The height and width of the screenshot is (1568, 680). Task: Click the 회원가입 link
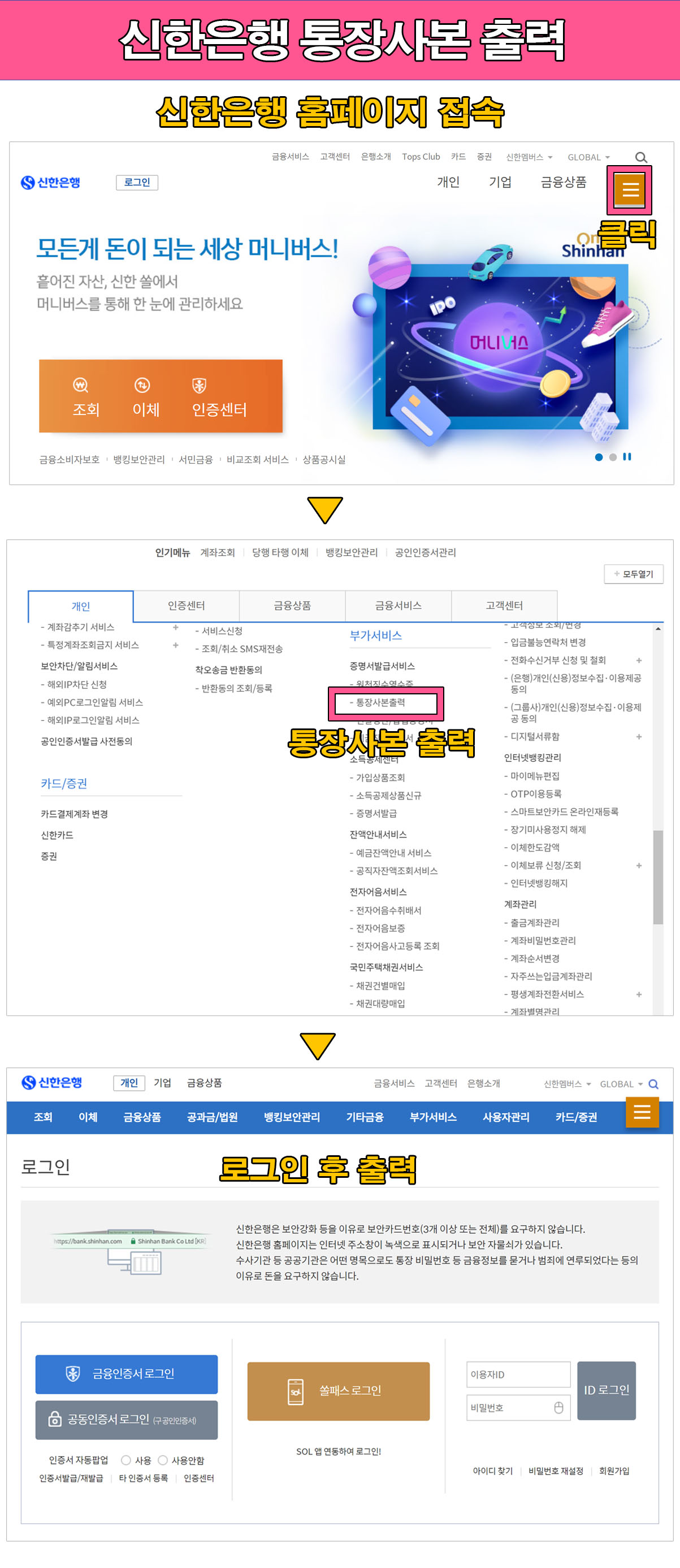[x=614, y=1471]
